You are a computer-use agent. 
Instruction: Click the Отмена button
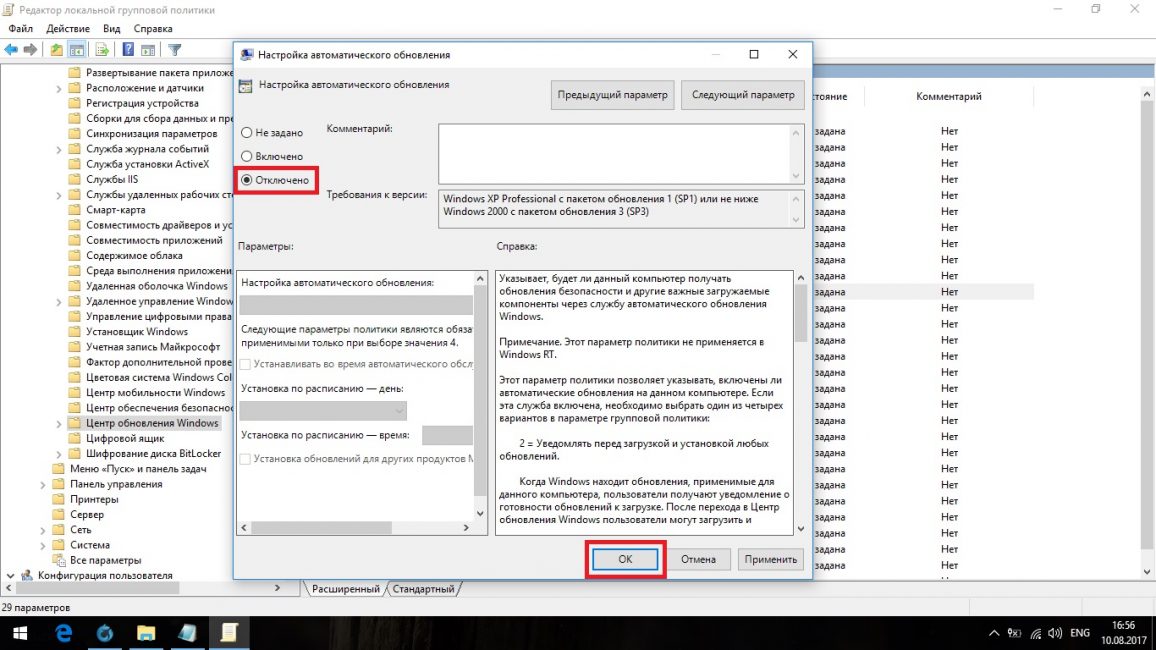697,559
